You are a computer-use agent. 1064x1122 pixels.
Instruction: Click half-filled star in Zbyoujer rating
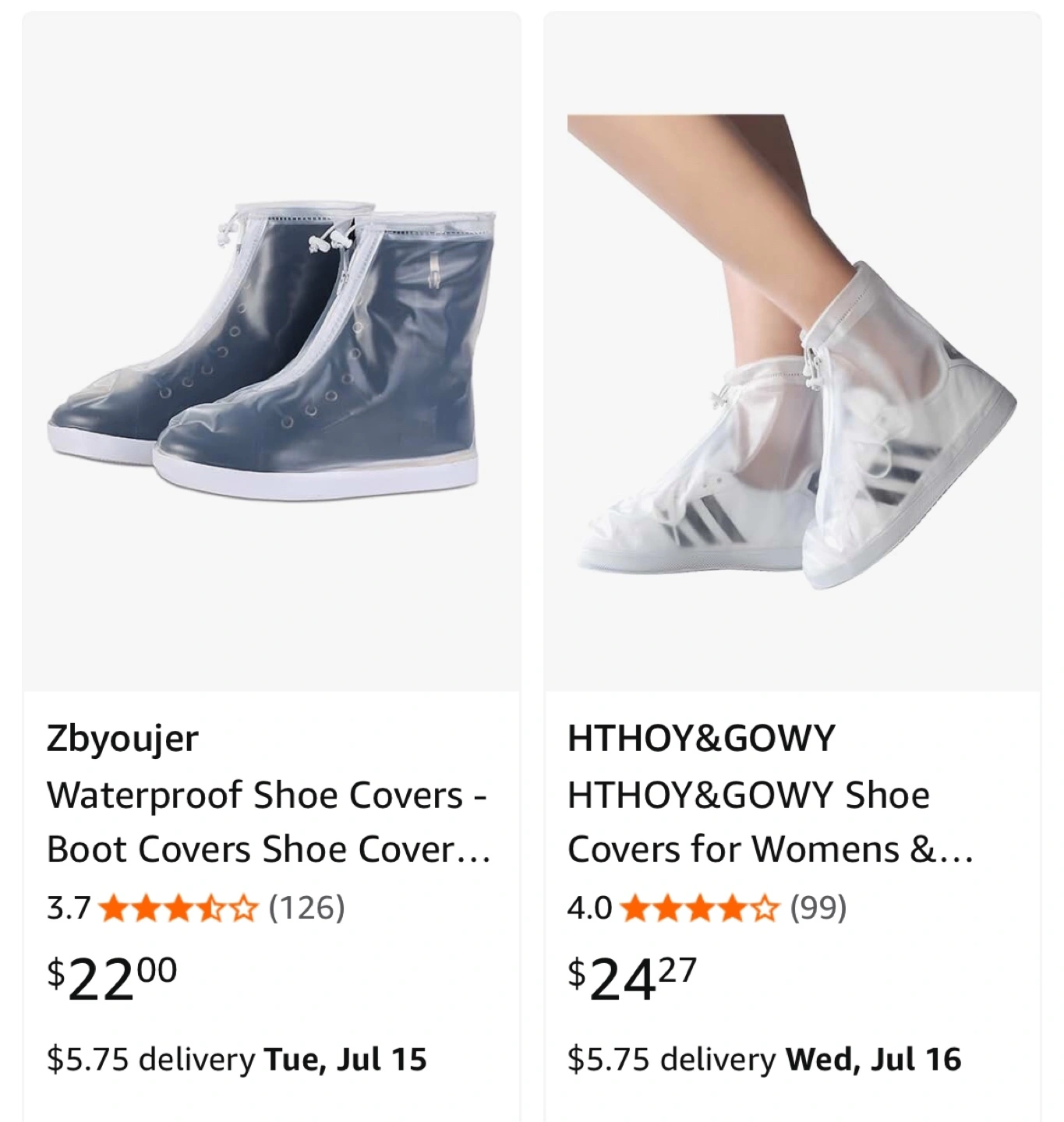(210, 909)
